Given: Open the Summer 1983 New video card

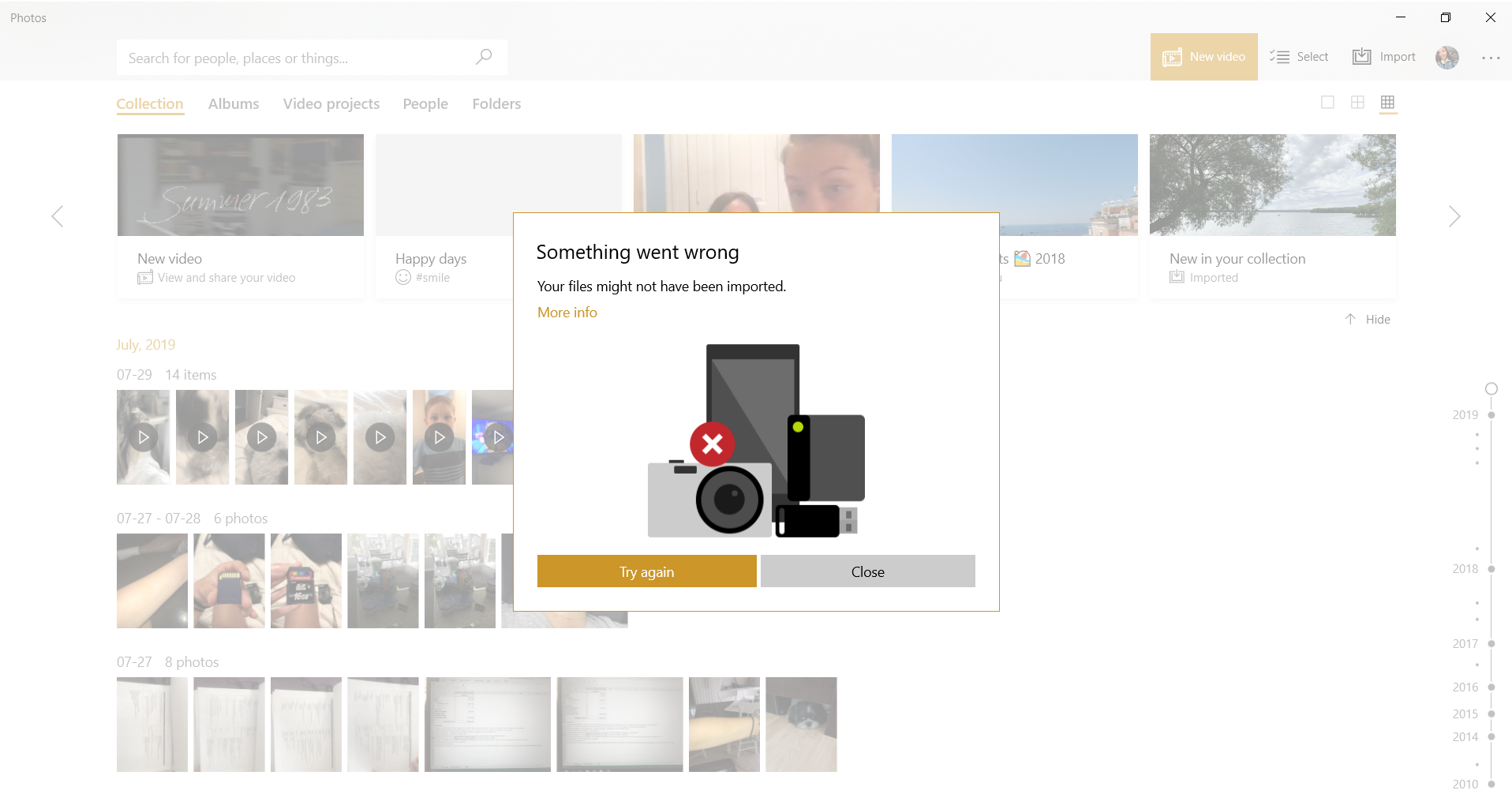Looking at the screenshot, I should click(x=241, y=215).
